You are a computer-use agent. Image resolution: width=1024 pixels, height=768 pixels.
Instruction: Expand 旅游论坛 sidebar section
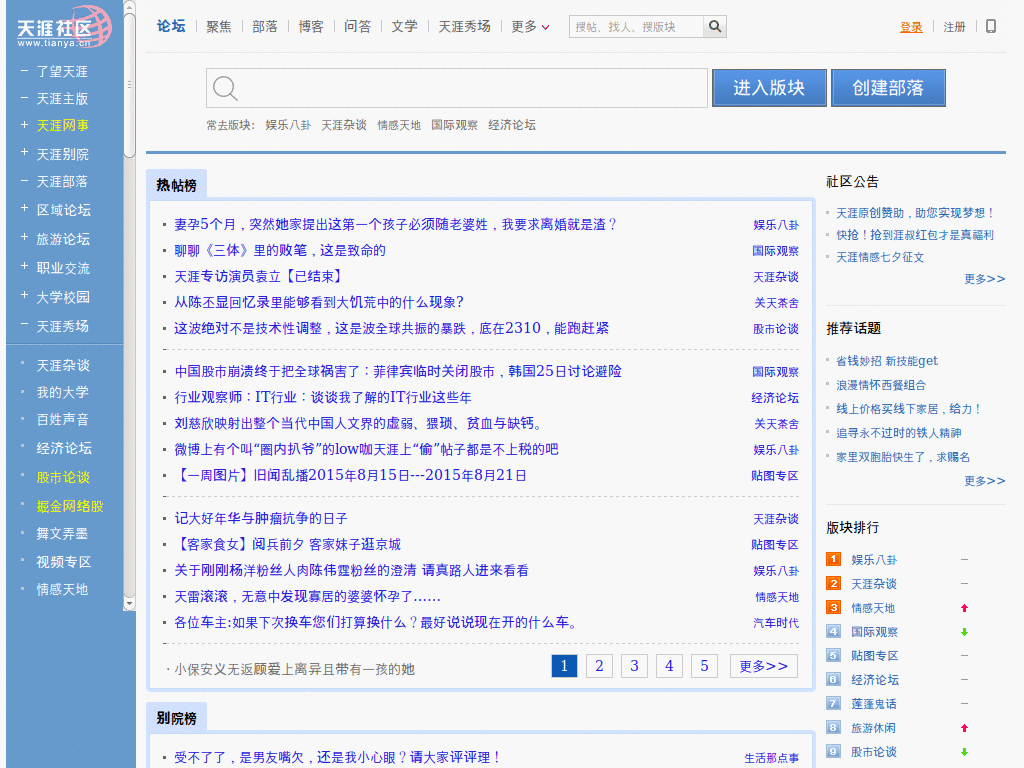click(x=24, y=237)
